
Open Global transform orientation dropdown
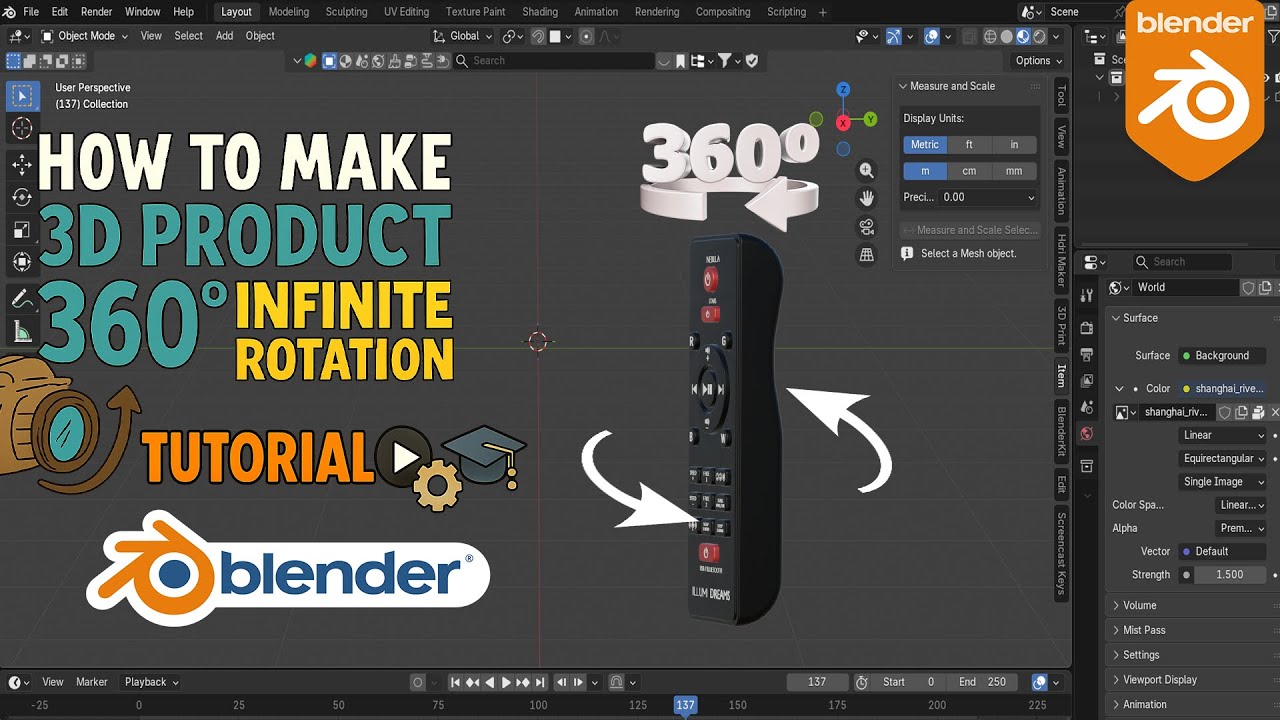point(462,36)
